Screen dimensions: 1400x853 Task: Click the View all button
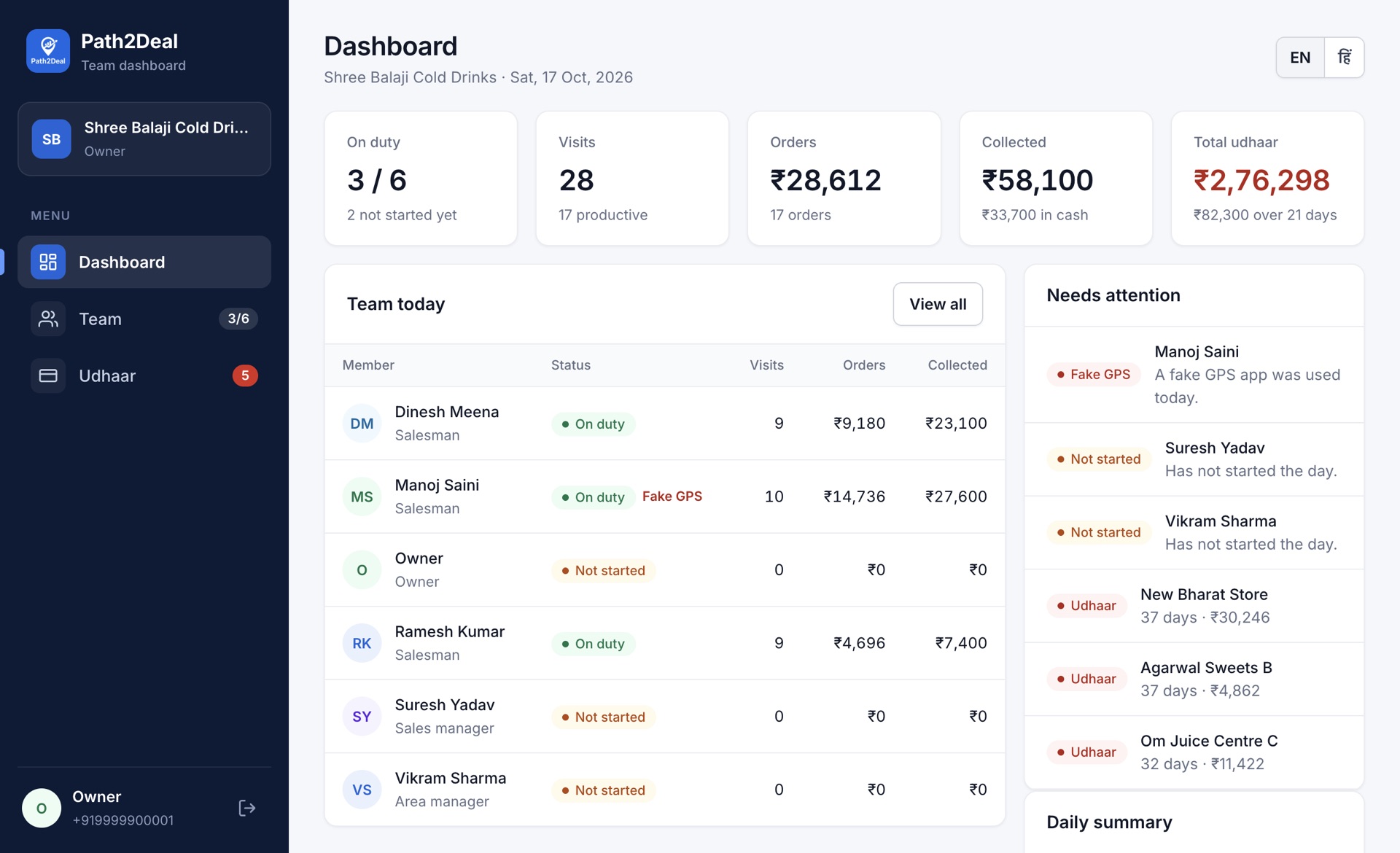pyautogui.click(x=938, y=304)
